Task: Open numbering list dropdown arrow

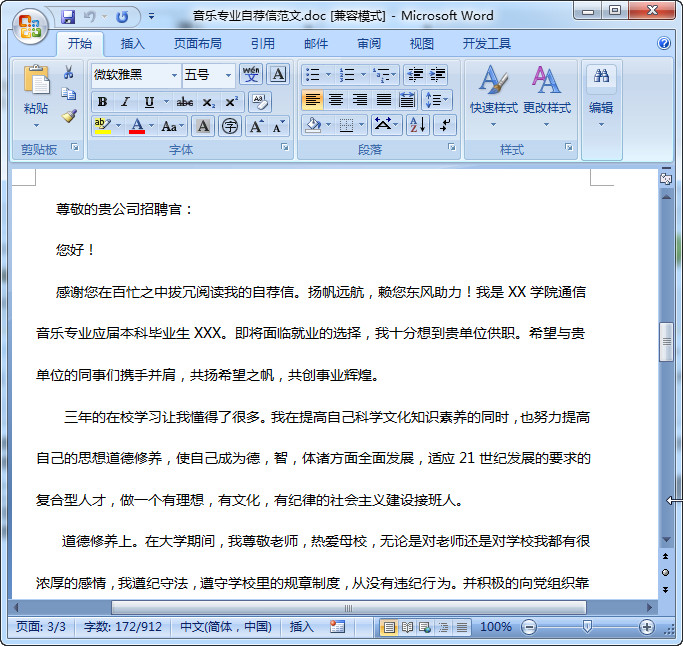Action: coord(363,75)
